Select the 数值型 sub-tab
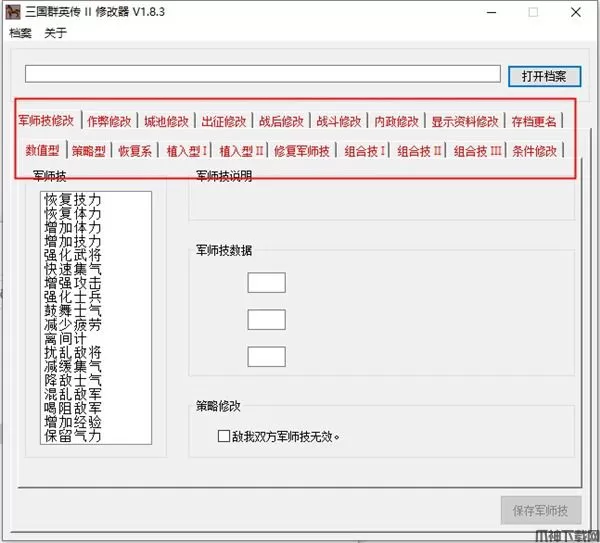This screenshot has width=600, height=543. tap(42, 150)
